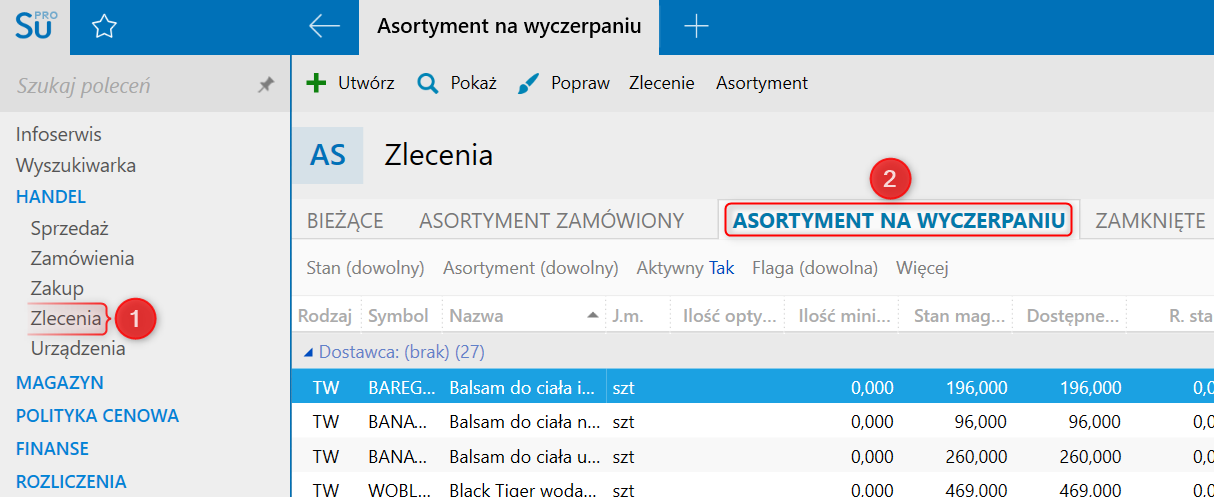
Task: Pin the command search panel
Action: pos(265,86)
